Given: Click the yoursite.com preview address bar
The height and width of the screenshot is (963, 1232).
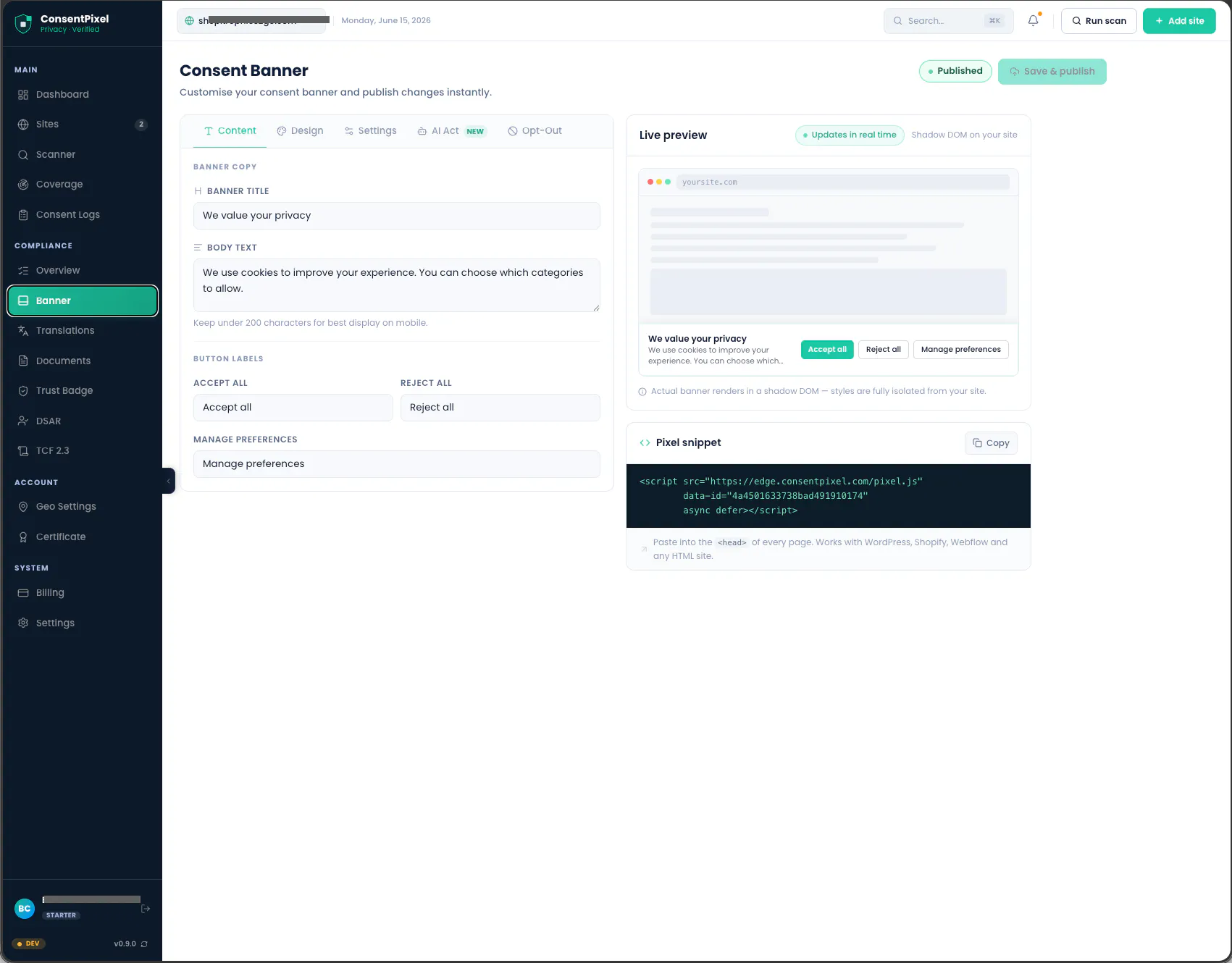Looking at the screenshot, I should click(842, 182).
